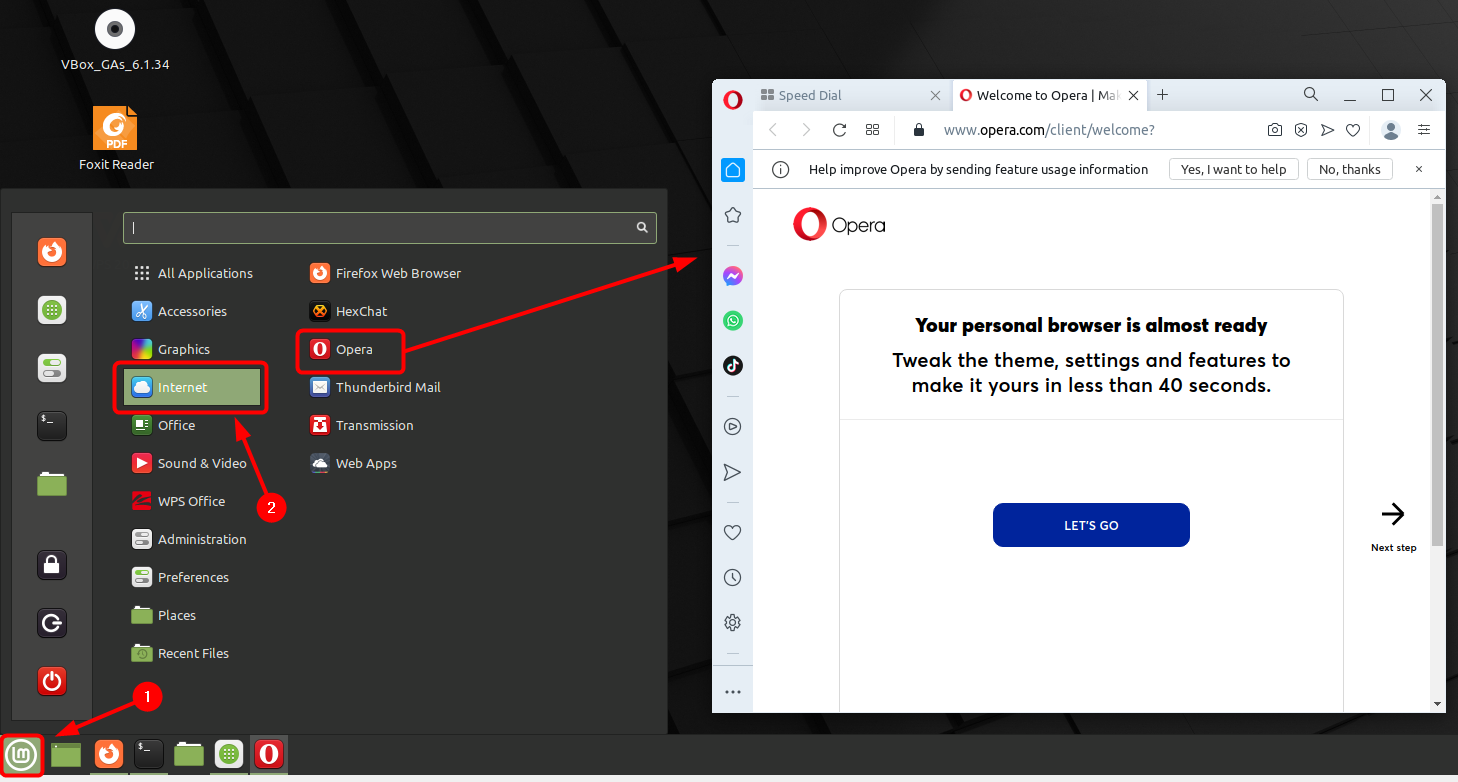Open the ad blocker shield icon
The height and width of the screenshot is (782, 1458).
(1301, 130)
